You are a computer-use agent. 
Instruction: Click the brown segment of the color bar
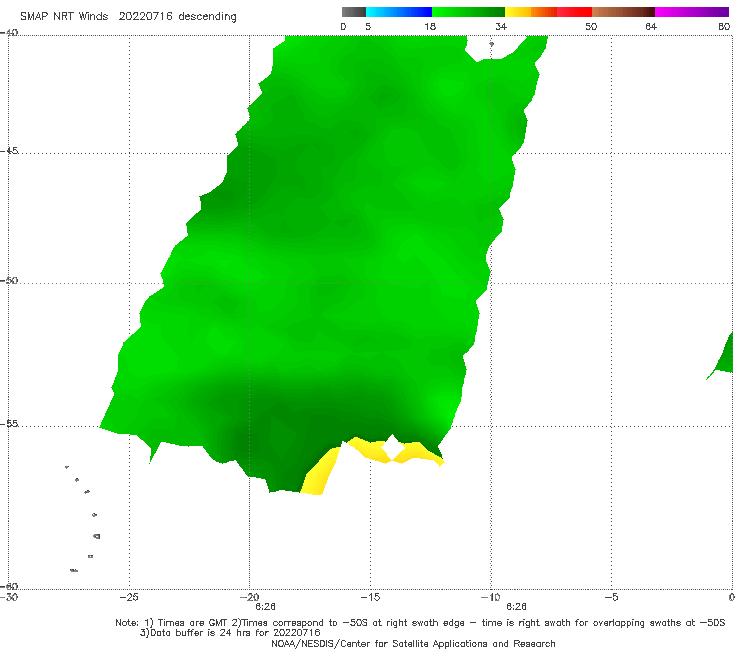[623, 12]
